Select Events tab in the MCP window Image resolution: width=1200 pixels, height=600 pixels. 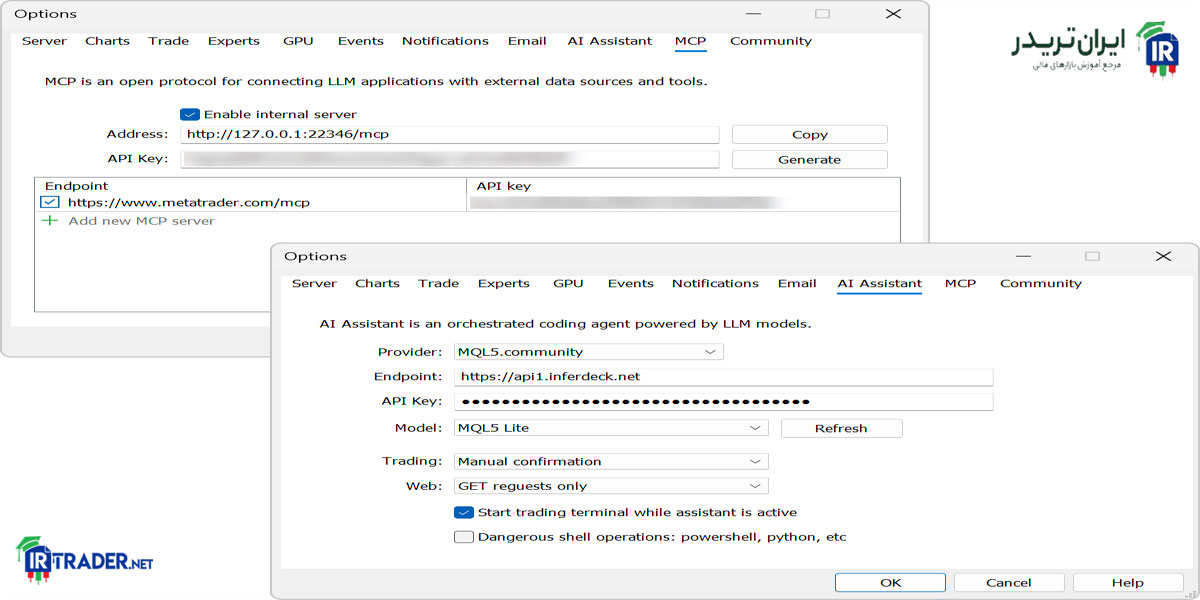(x=360, y=41)
